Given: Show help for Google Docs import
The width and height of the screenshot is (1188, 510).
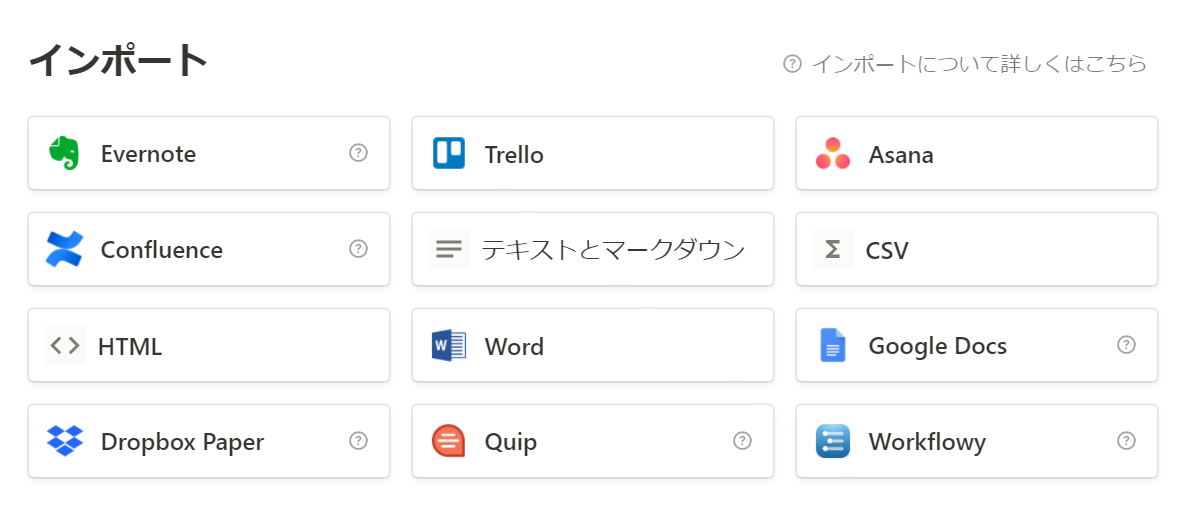Looking at the screenshot, I should click(1127, 345).
